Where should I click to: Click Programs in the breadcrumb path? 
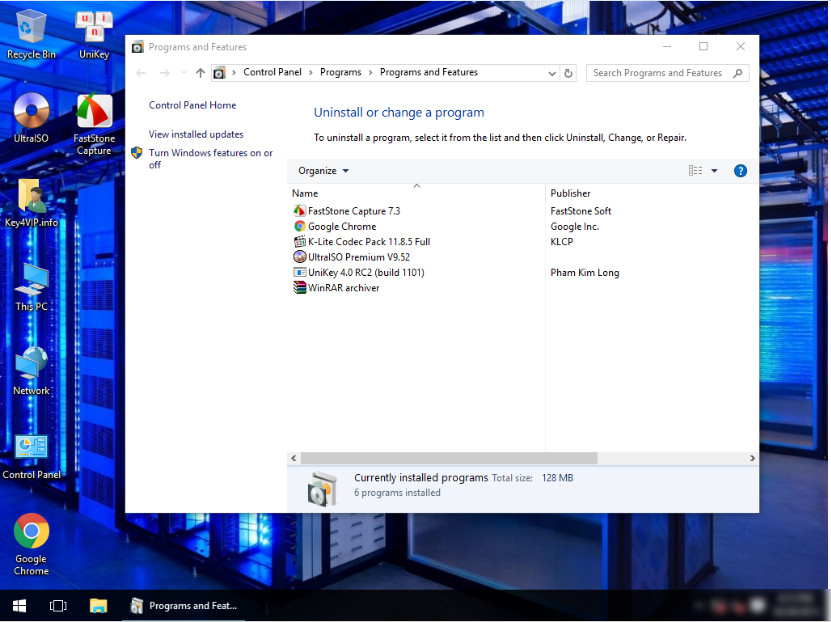(341, 73)
